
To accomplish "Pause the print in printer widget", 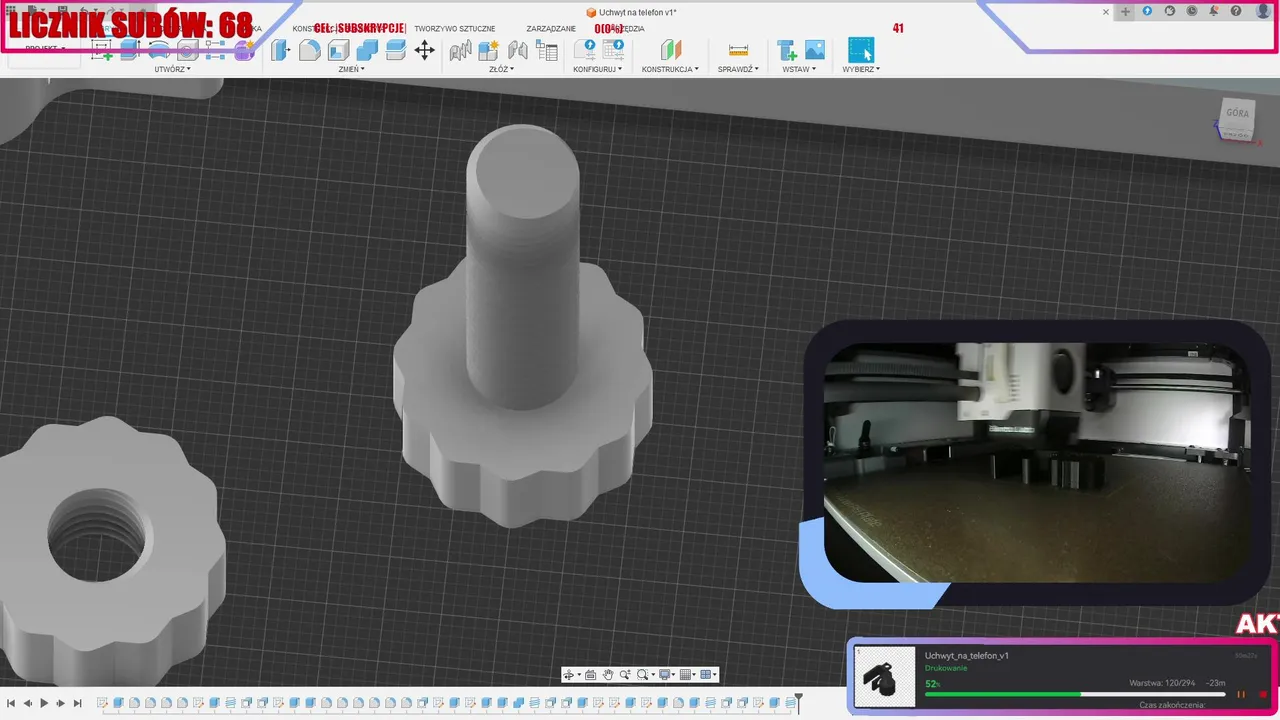I will 1241,694.
